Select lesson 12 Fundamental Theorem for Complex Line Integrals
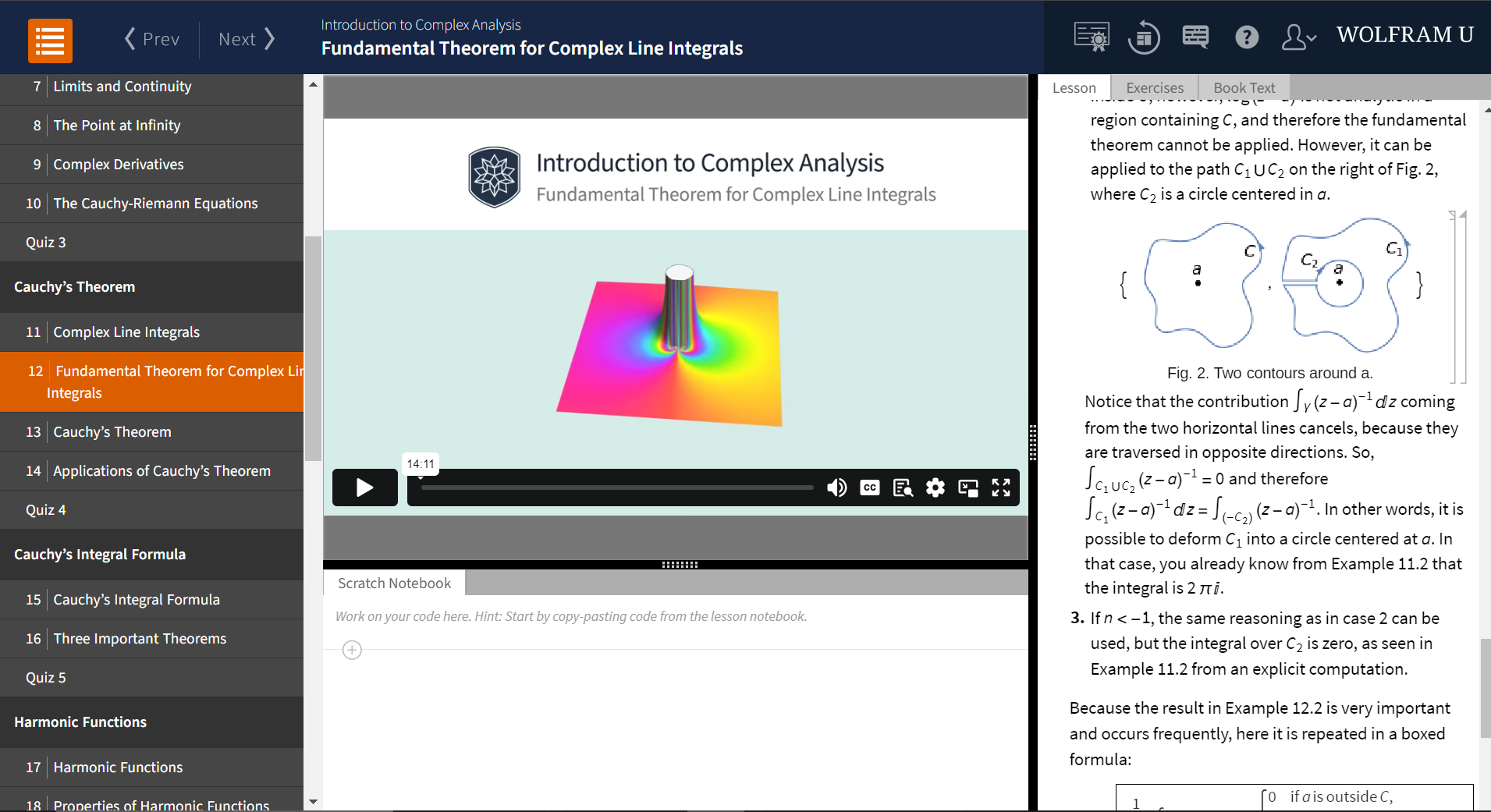The image size is (1491, 812). pyautogui.click(x=151, y=382)
